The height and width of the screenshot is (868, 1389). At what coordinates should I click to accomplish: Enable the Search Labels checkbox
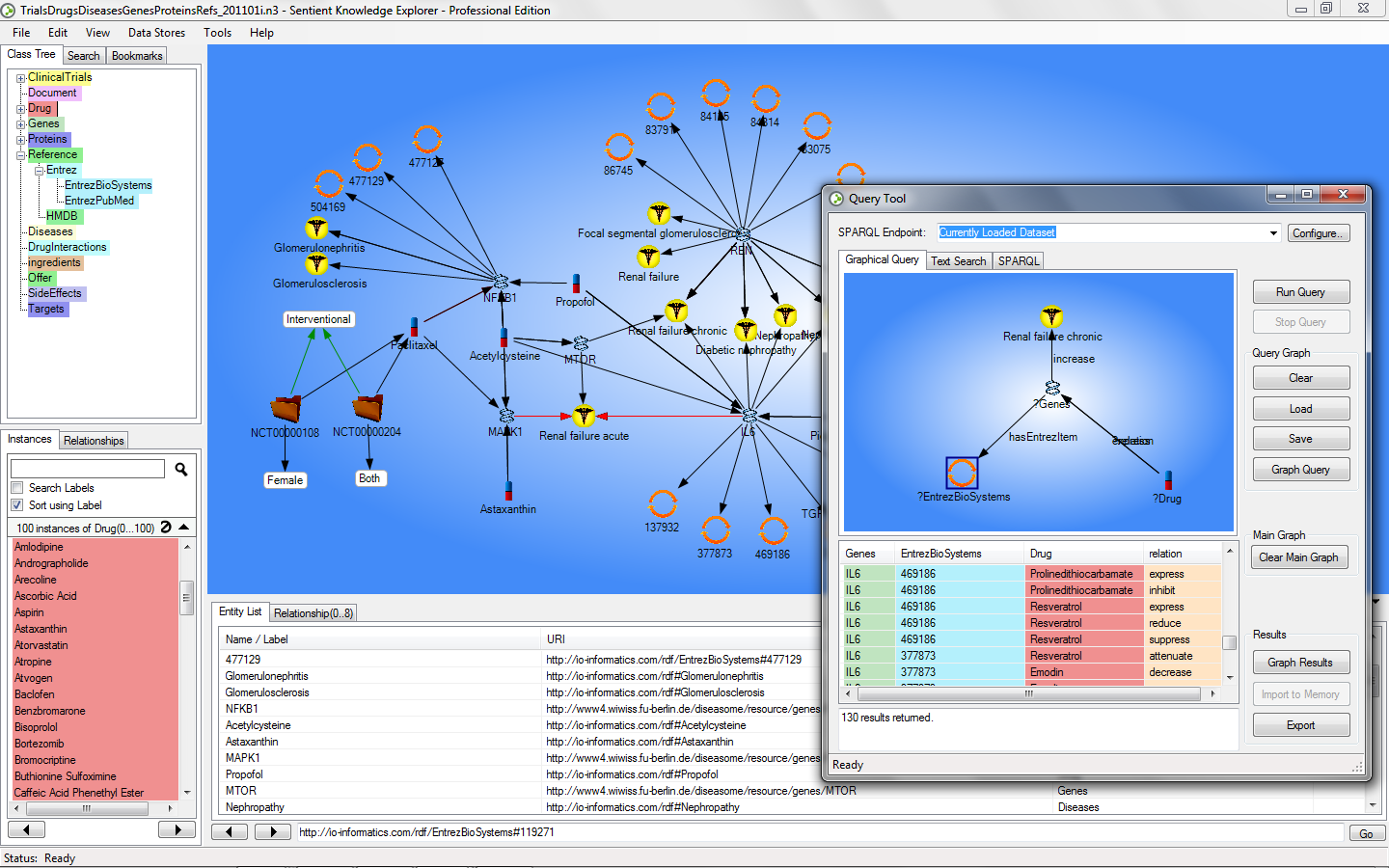17,488
